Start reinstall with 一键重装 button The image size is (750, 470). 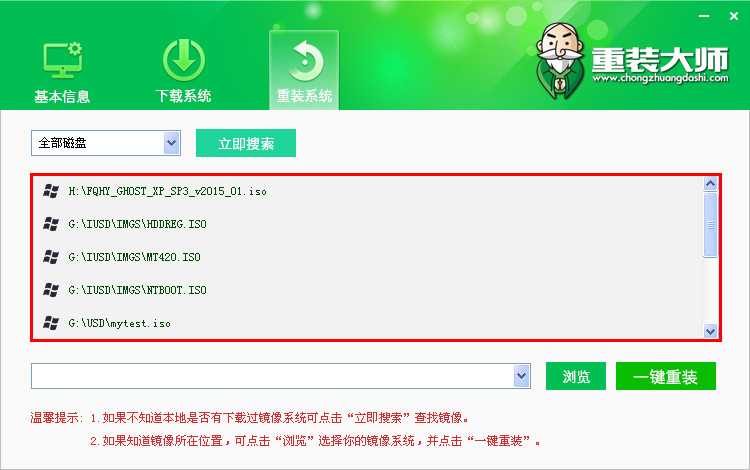click(x=666, y=376)
